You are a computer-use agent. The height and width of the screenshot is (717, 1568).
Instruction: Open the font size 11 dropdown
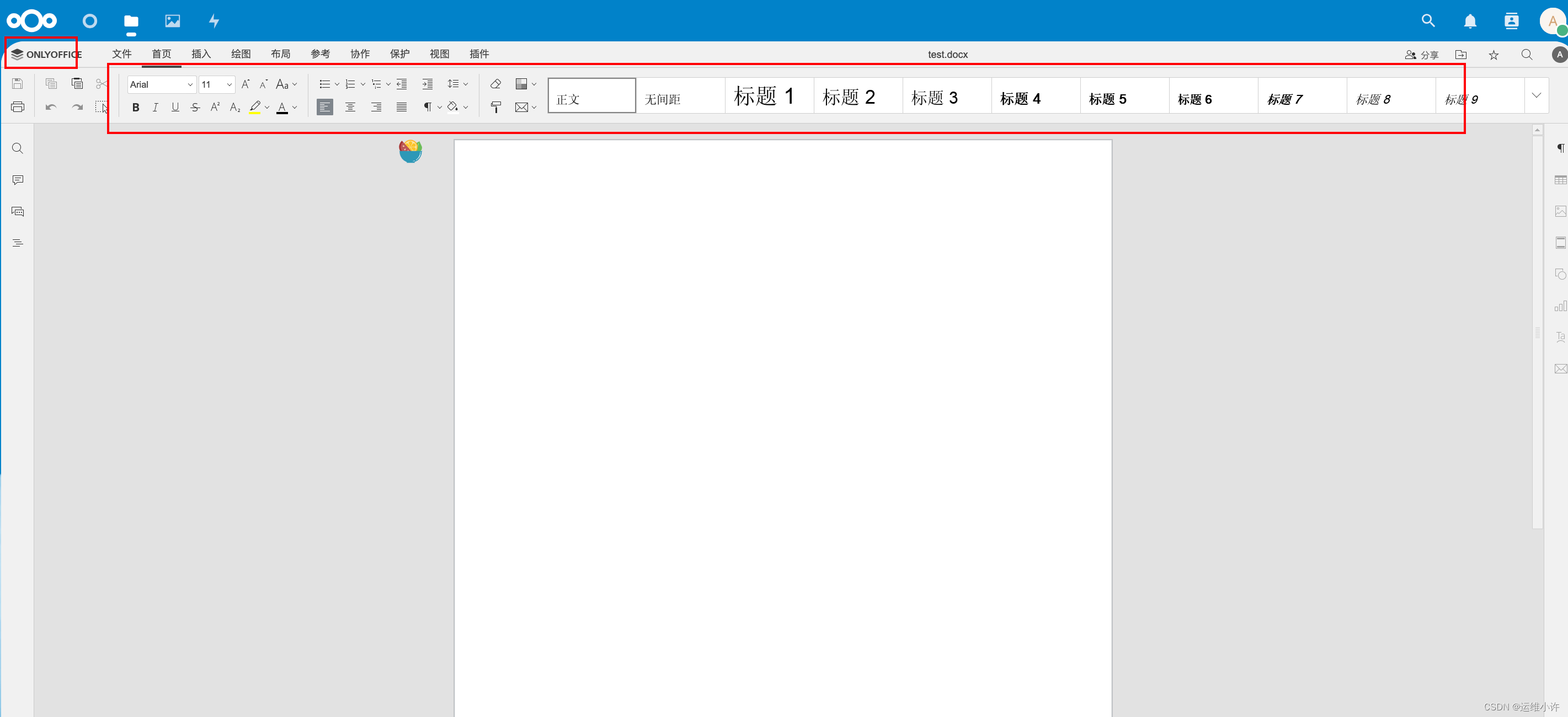click(229, 84)
